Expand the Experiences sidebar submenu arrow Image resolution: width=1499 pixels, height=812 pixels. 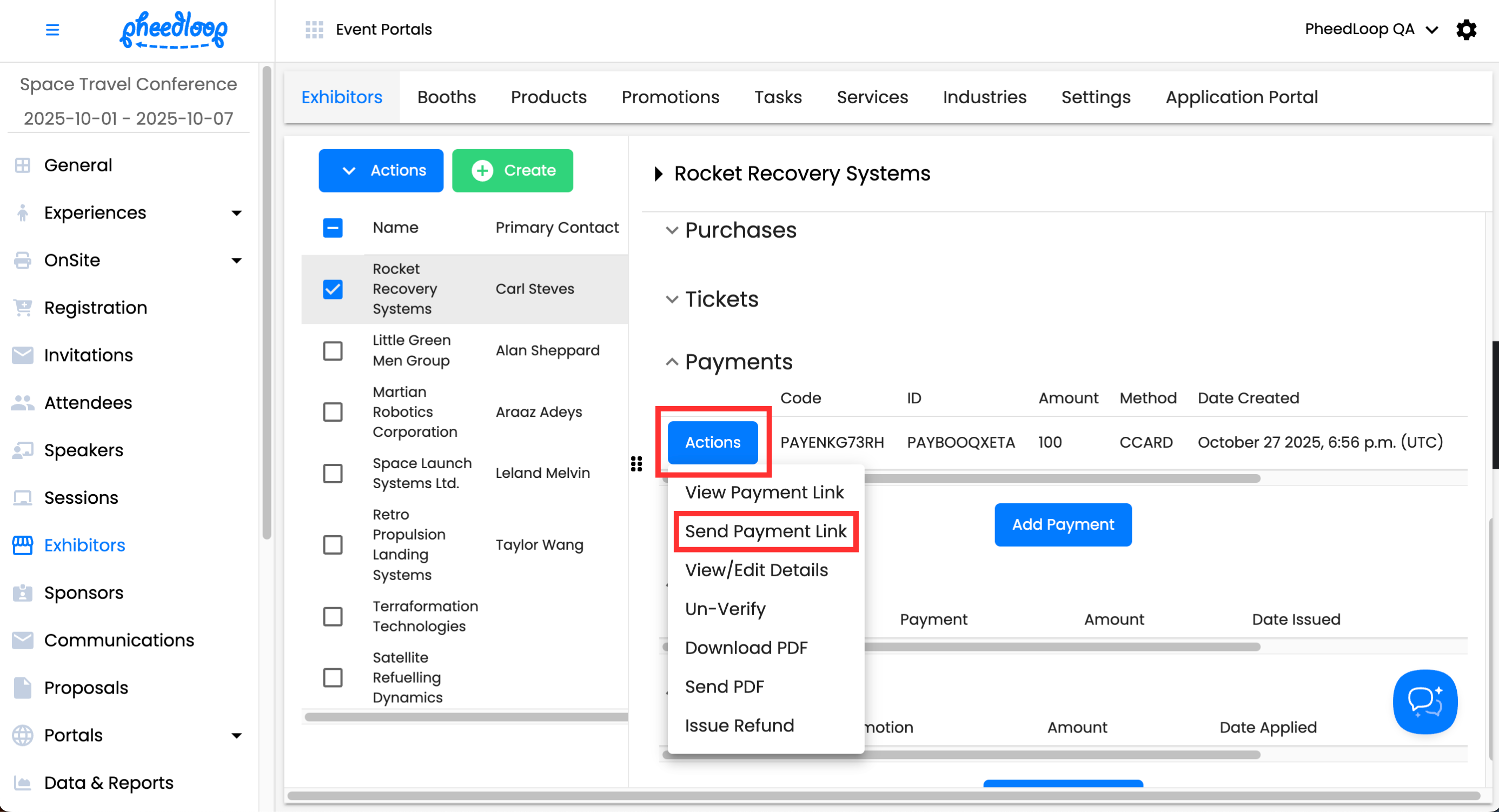[x=236, y=213]
